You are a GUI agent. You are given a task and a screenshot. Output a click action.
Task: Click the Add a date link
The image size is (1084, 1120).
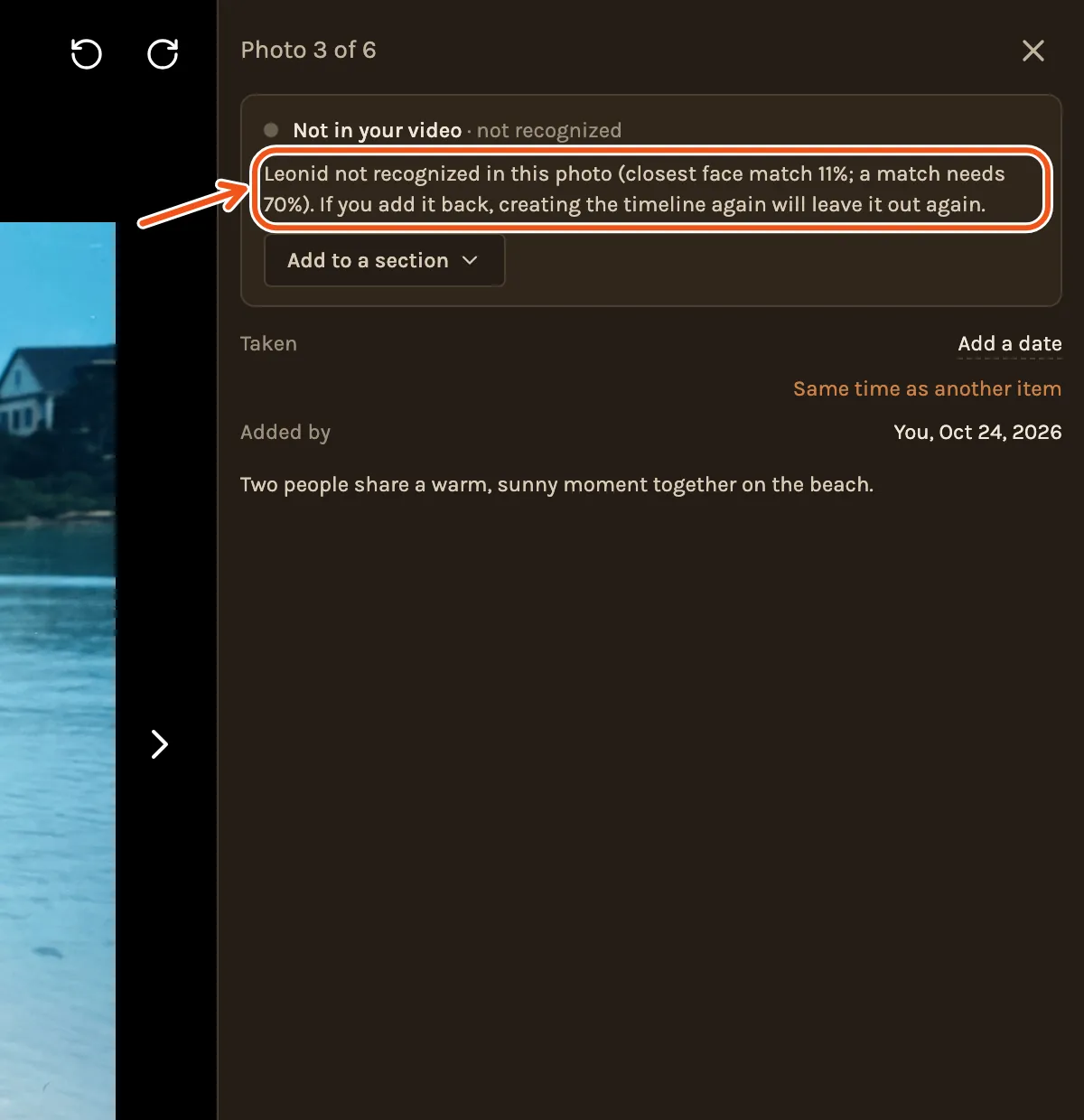coord(1010,344)
